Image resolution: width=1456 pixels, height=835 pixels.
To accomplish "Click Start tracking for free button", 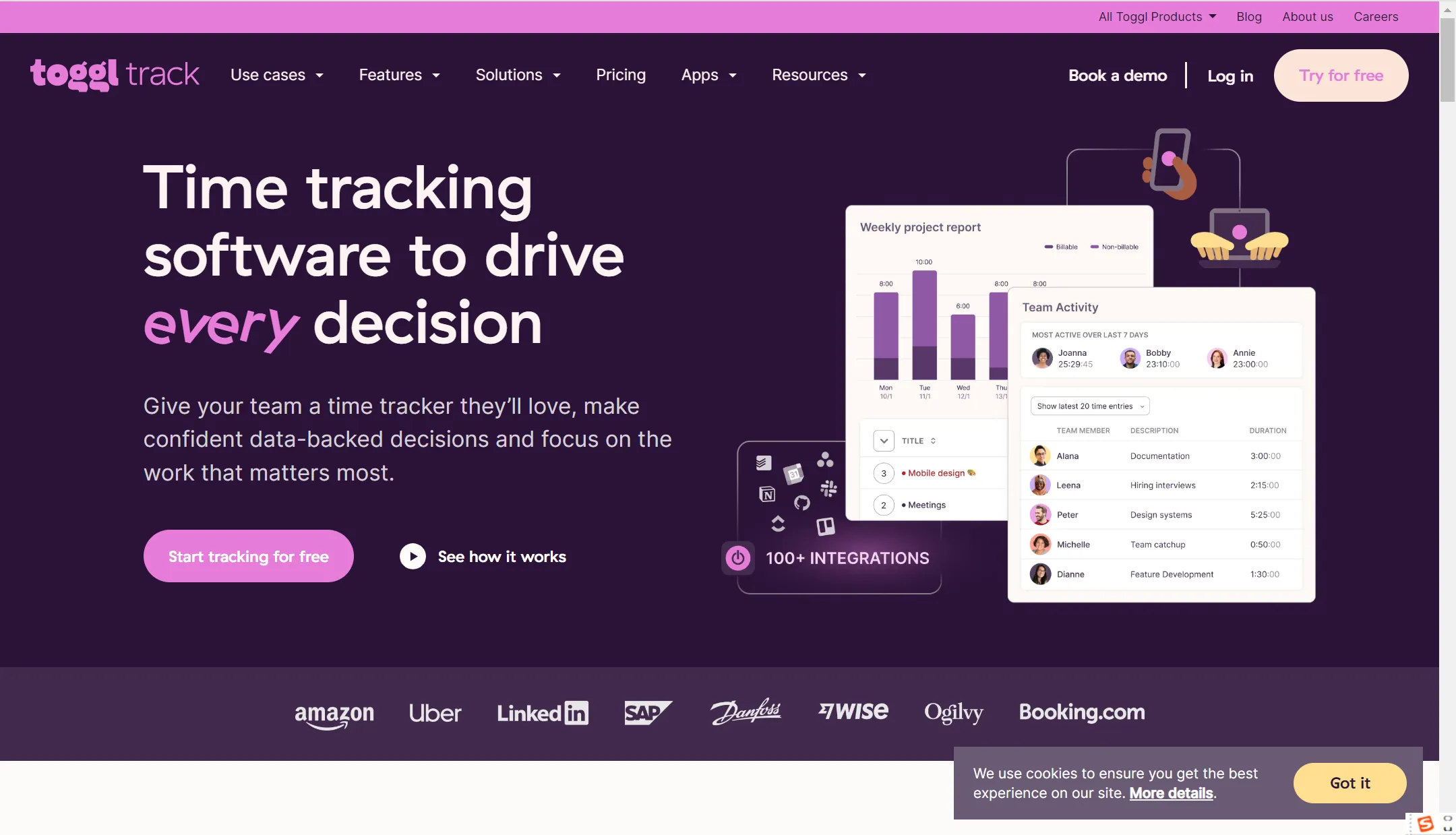I will click(x=247, y=555).
